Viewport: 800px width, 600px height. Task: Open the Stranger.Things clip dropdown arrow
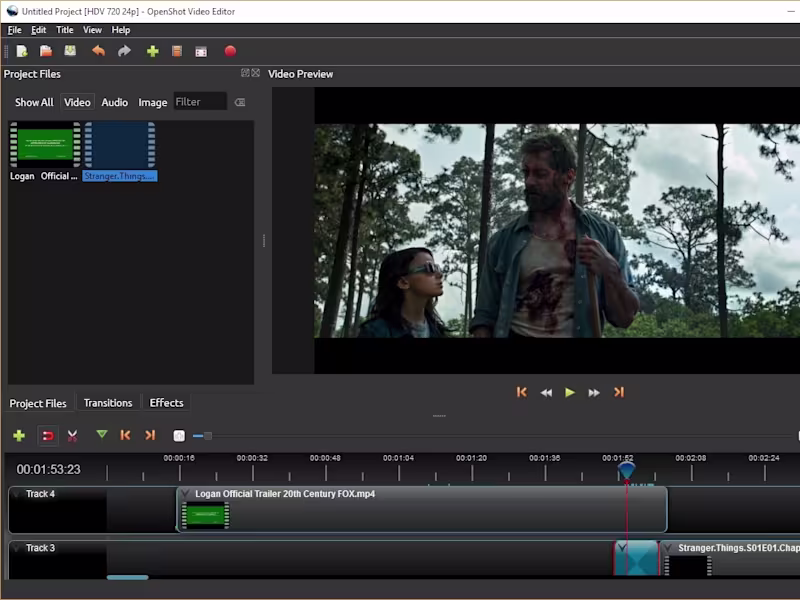[668, 548]
